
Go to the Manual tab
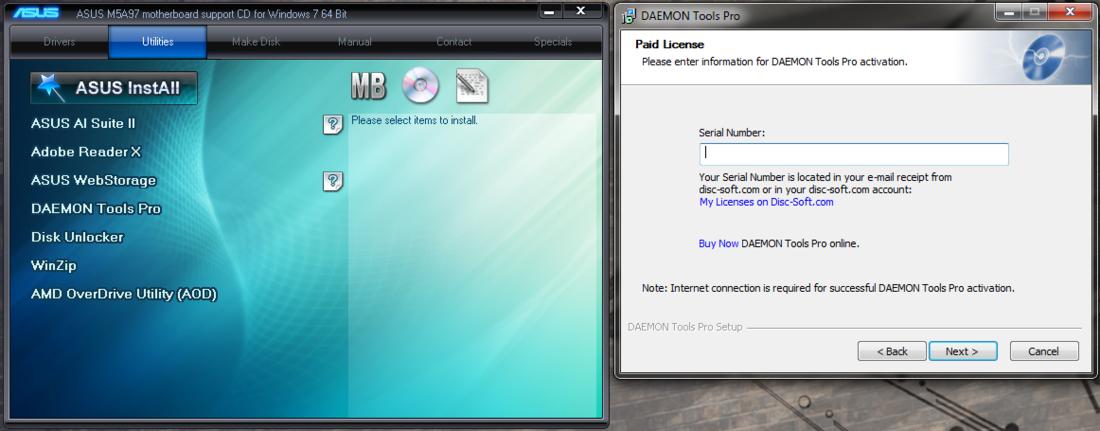(355, 42)
